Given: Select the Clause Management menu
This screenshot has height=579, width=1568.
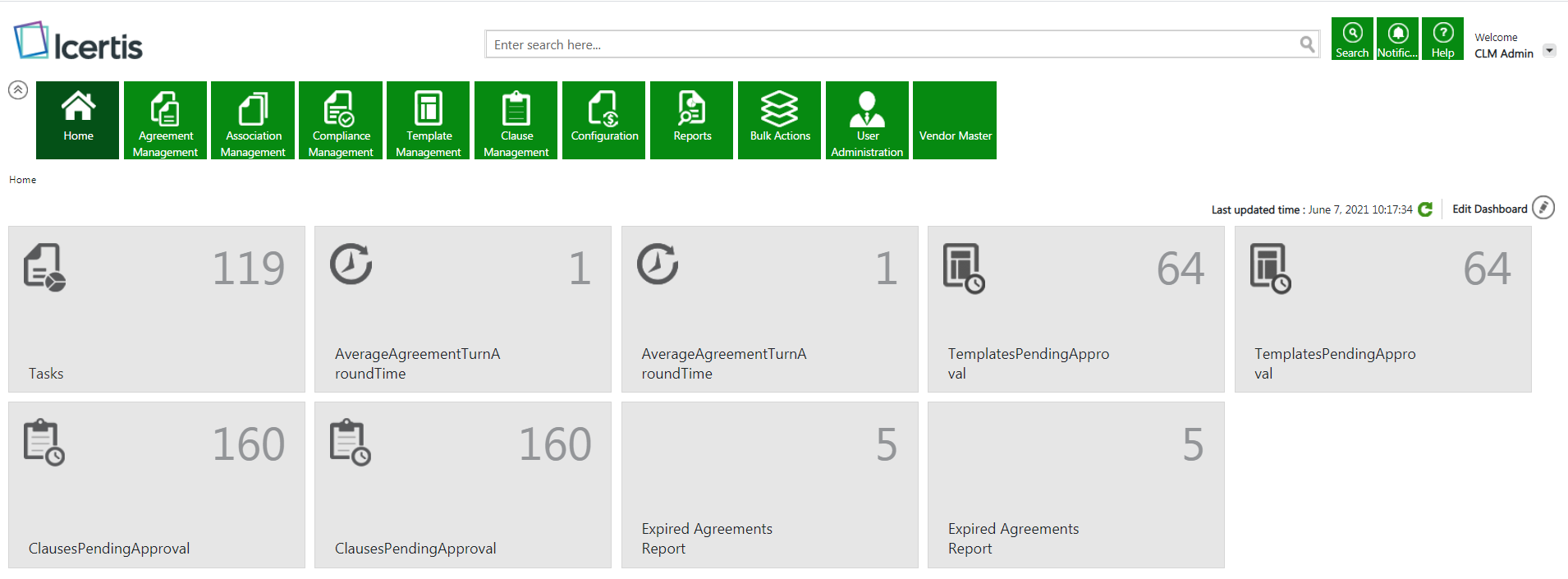Looking at the screenshot, I should tap(516, 120).
